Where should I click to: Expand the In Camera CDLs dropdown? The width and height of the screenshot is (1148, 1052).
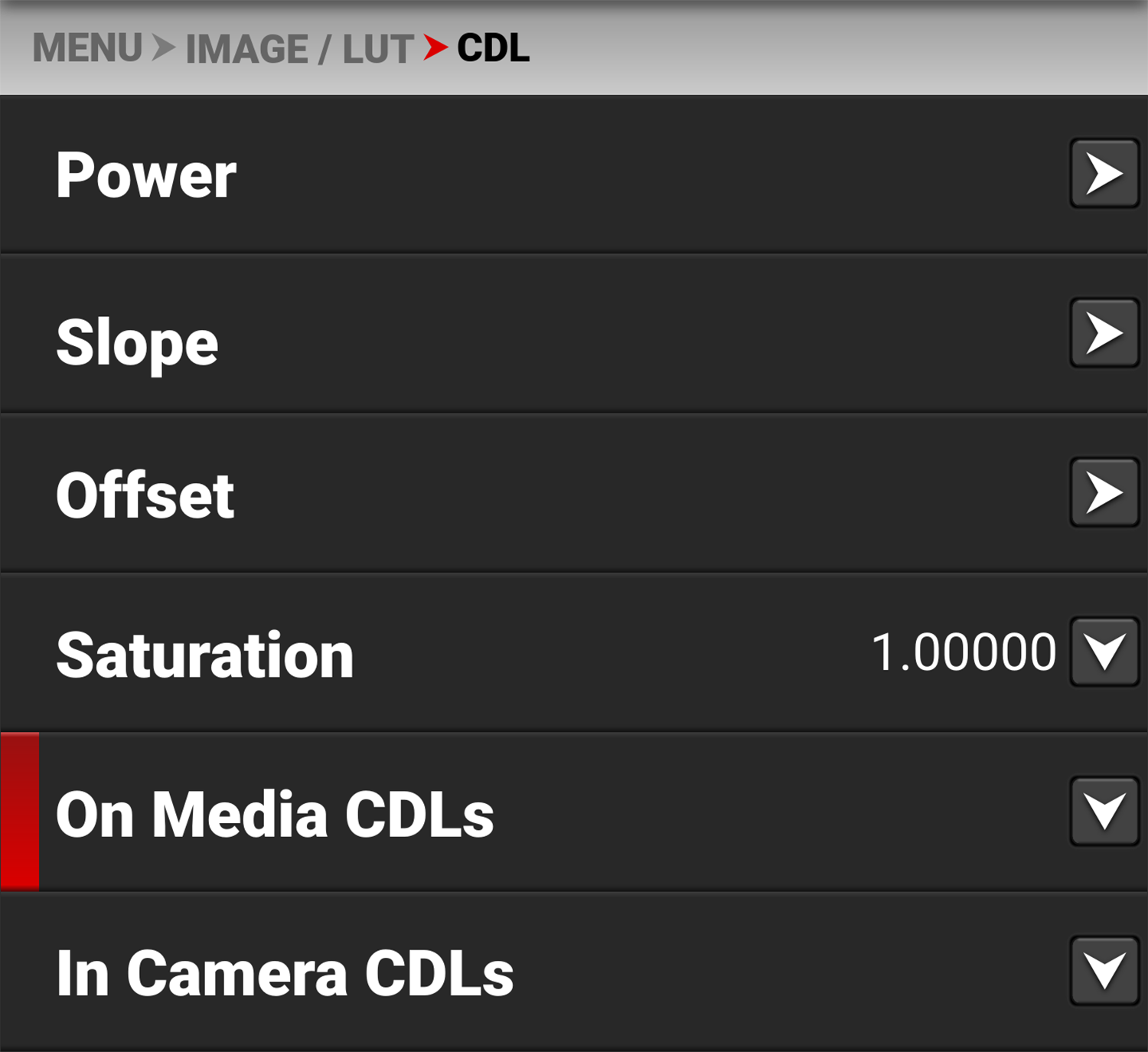[x=1104, y=971]
